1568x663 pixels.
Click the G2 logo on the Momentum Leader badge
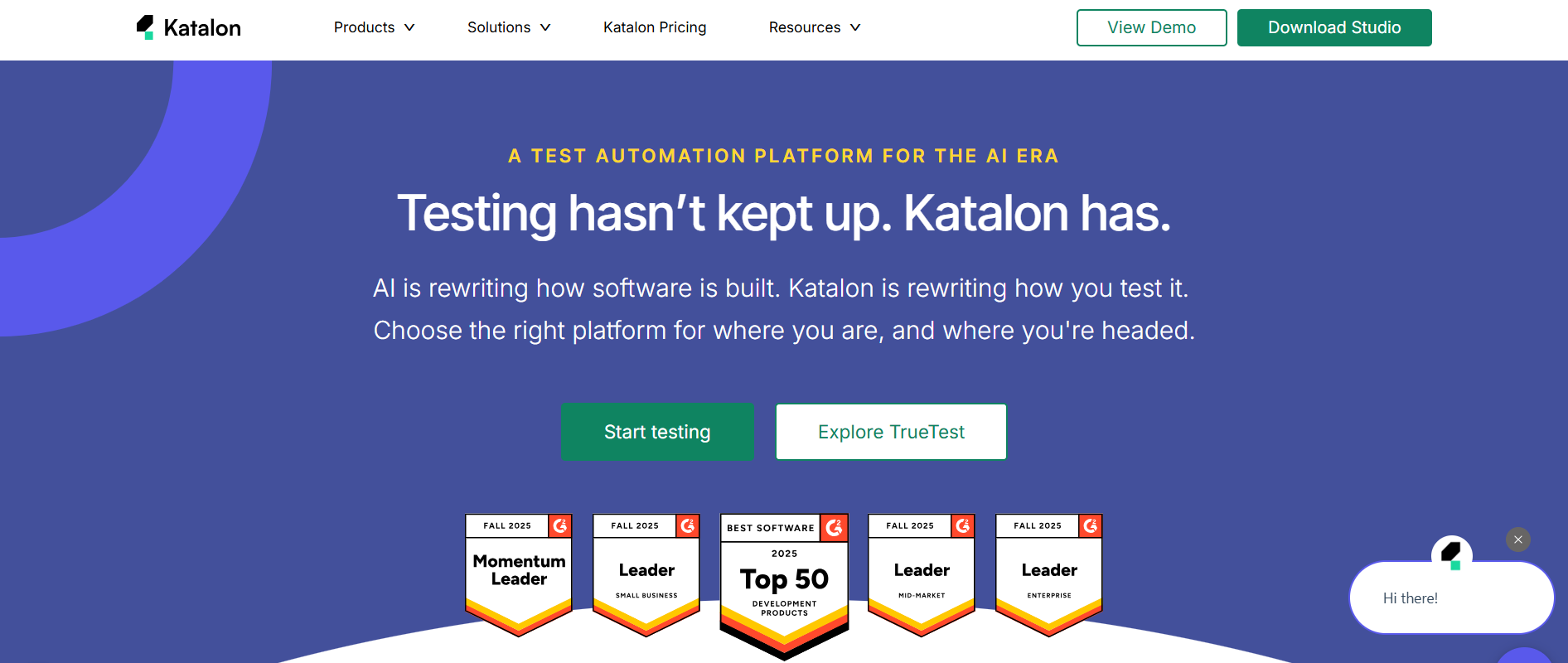(x=558, y=525)
